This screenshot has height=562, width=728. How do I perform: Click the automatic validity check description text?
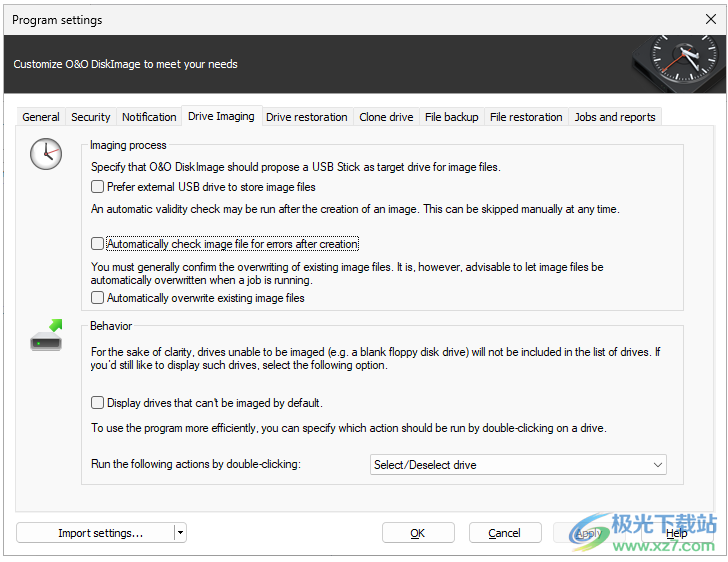pos(355,209)
